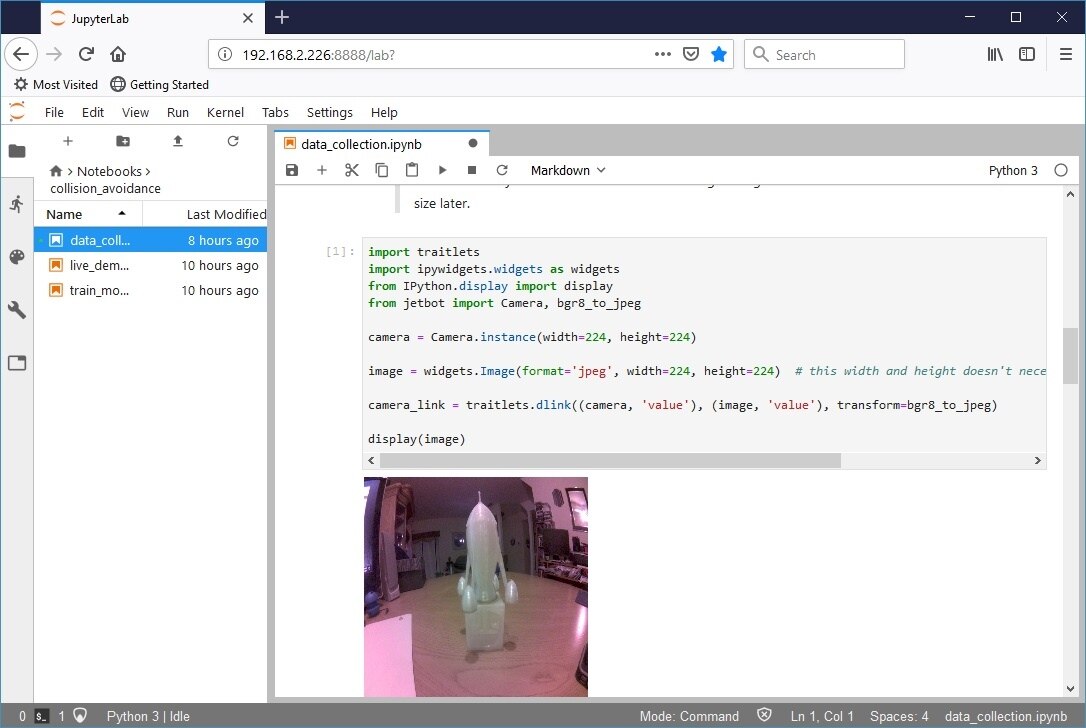Refresh the file list

point(233,141)
